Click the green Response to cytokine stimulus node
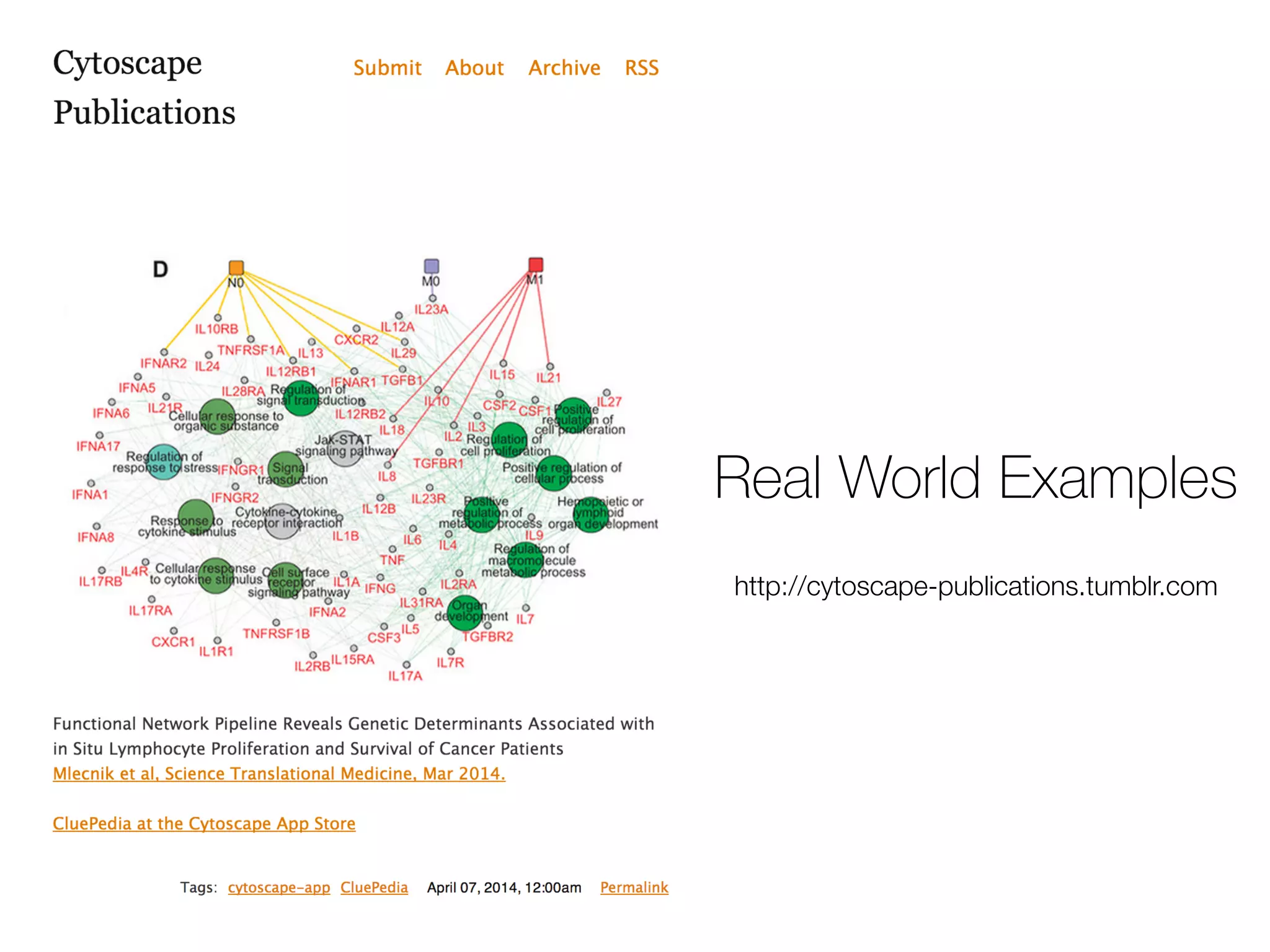Image resolution: width=1270 pixels, height=952 pixels. 196,518
